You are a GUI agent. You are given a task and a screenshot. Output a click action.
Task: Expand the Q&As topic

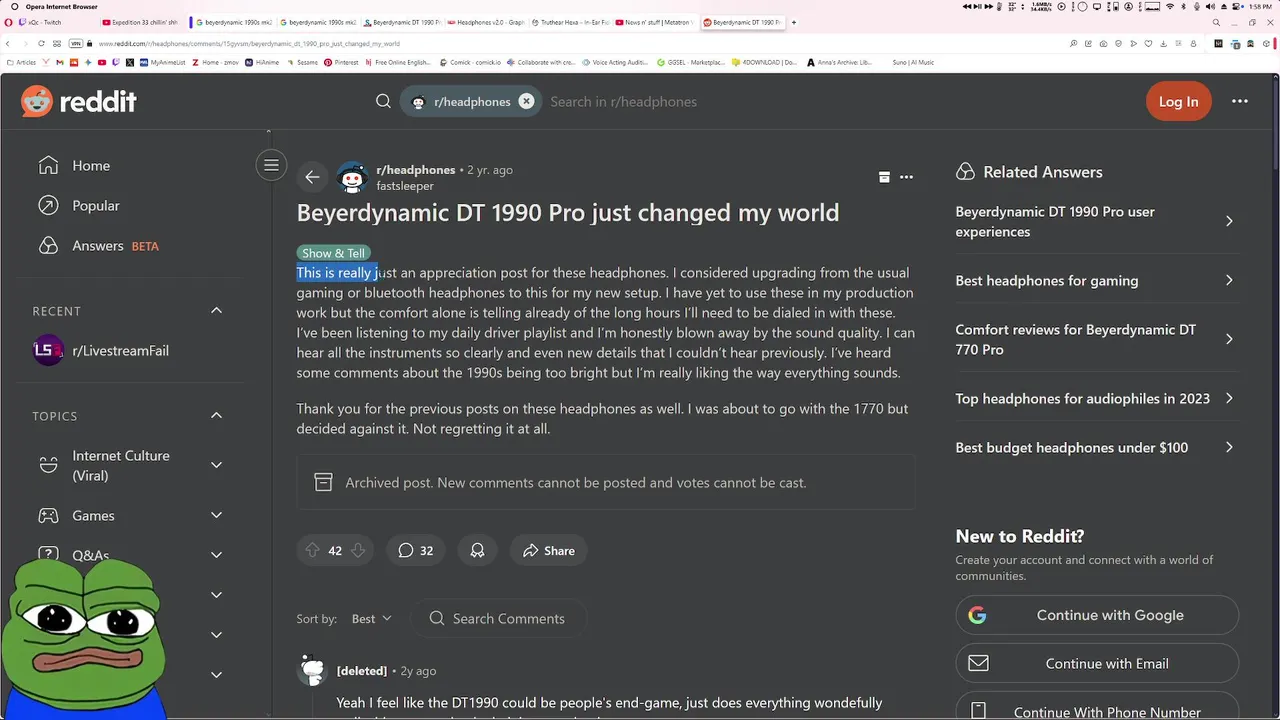(216, 555)
